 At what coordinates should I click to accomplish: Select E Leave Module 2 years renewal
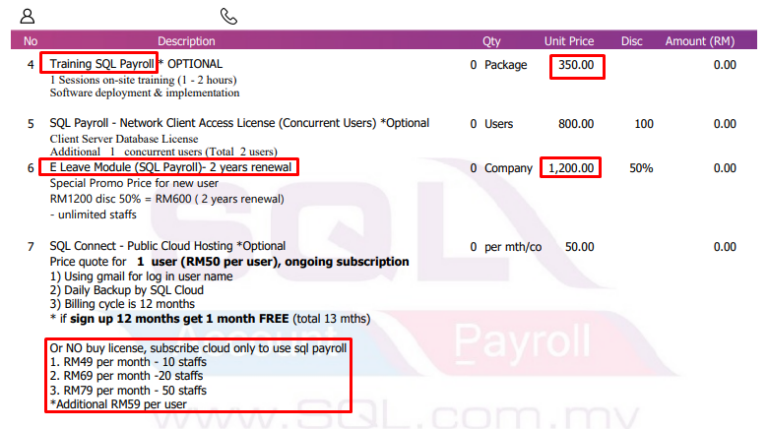tap(170, 167)
